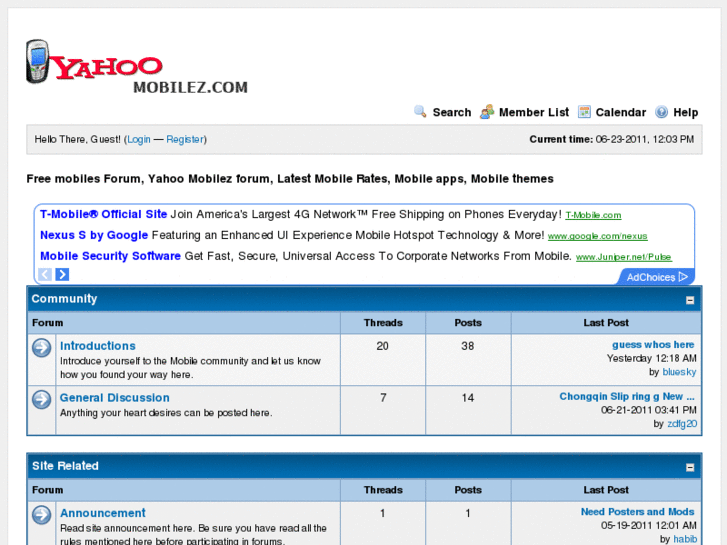Image resolution: width=727 pixels, height=545 pixels.
Task: Collapse the Community category
Action: coord(690,300)
